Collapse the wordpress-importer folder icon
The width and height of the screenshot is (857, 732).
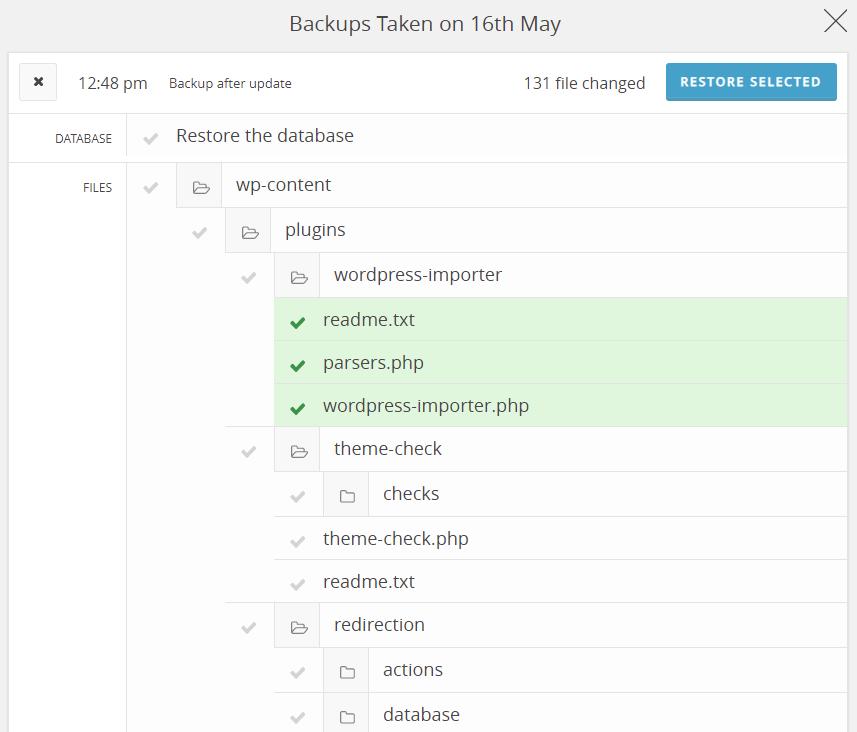[x=298, y=277]
